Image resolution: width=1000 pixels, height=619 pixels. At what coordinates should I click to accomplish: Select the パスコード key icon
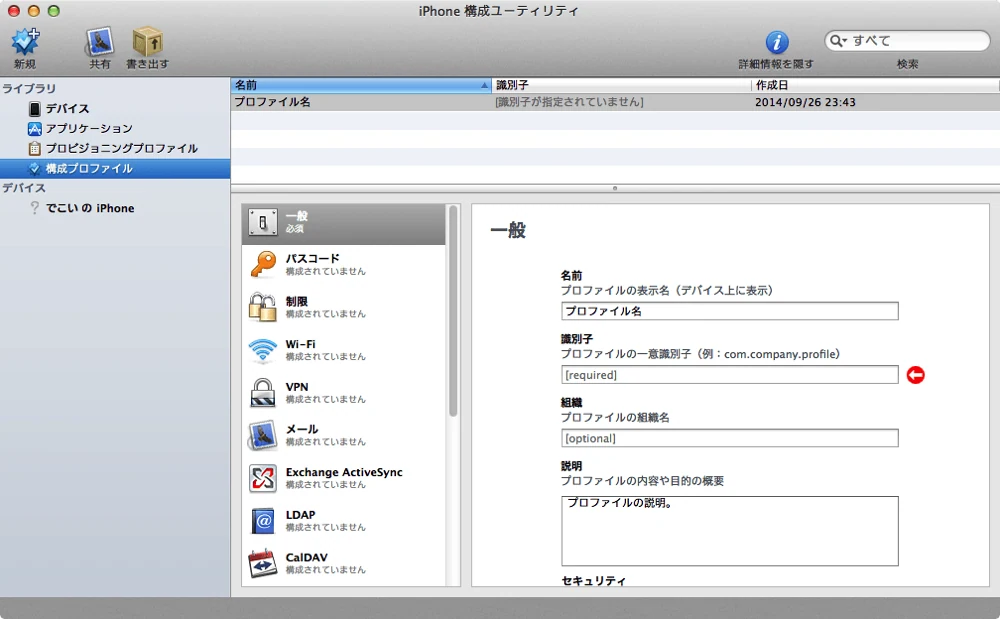point(263,264)
